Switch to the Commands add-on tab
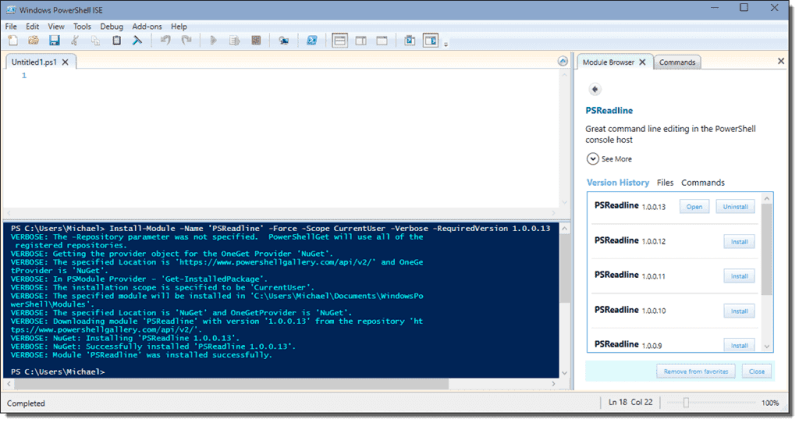This screenshot has width=799, height=423. 677,62
